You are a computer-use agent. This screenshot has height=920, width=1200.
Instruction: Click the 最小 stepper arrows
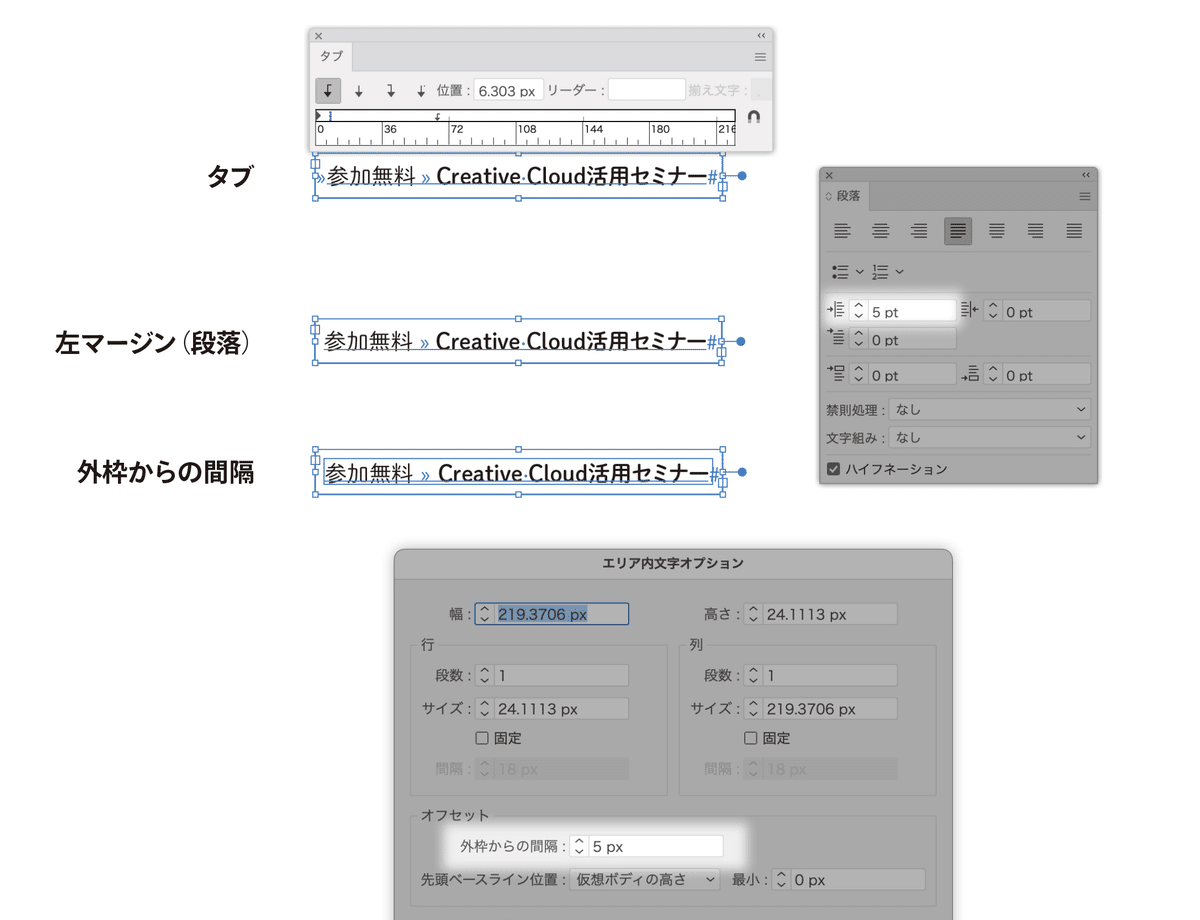tap(783, 880)
